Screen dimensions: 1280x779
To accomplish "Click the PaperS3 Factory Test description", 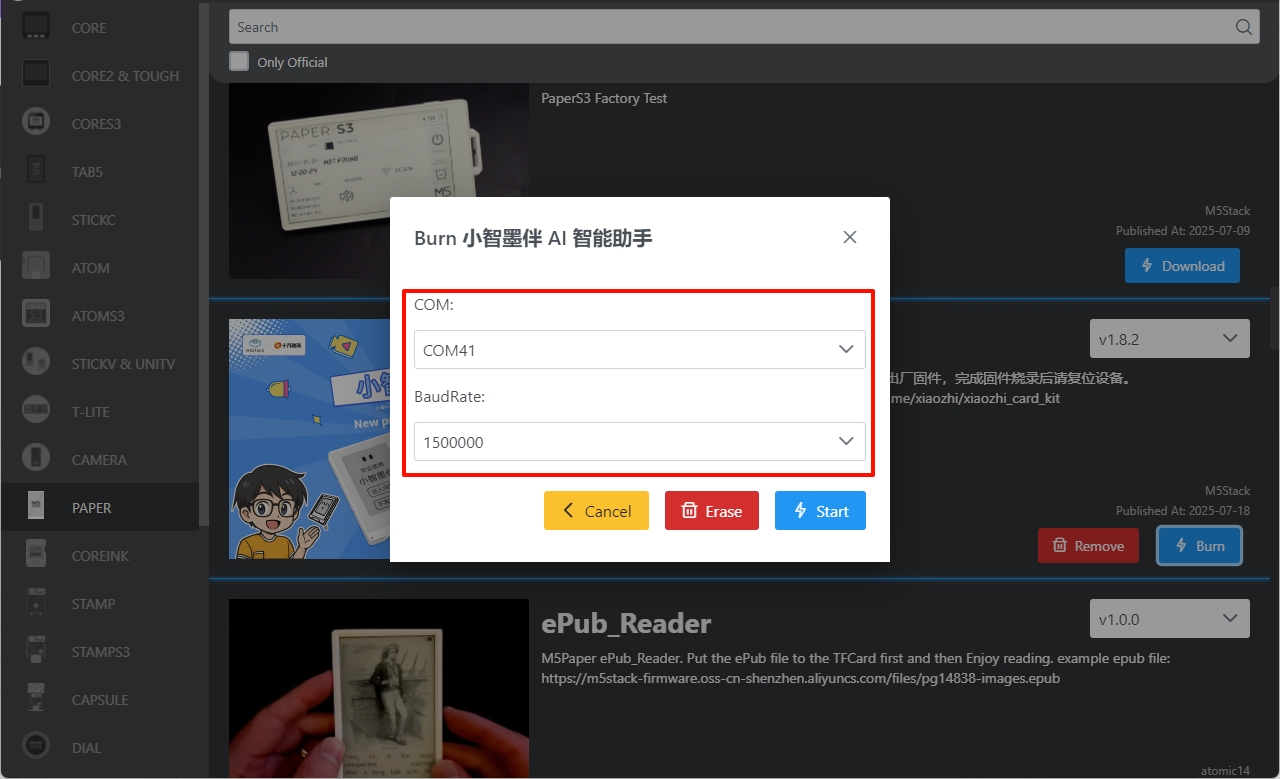I will coord(604,98).
